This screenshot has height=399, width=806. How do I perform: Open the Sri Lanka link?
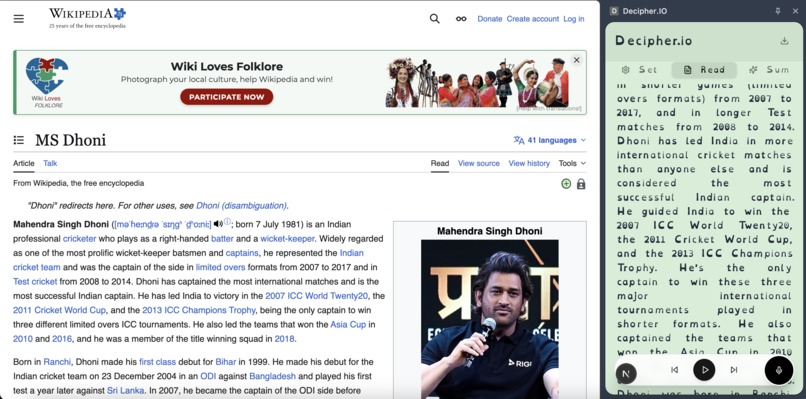(x=126, y=391)
